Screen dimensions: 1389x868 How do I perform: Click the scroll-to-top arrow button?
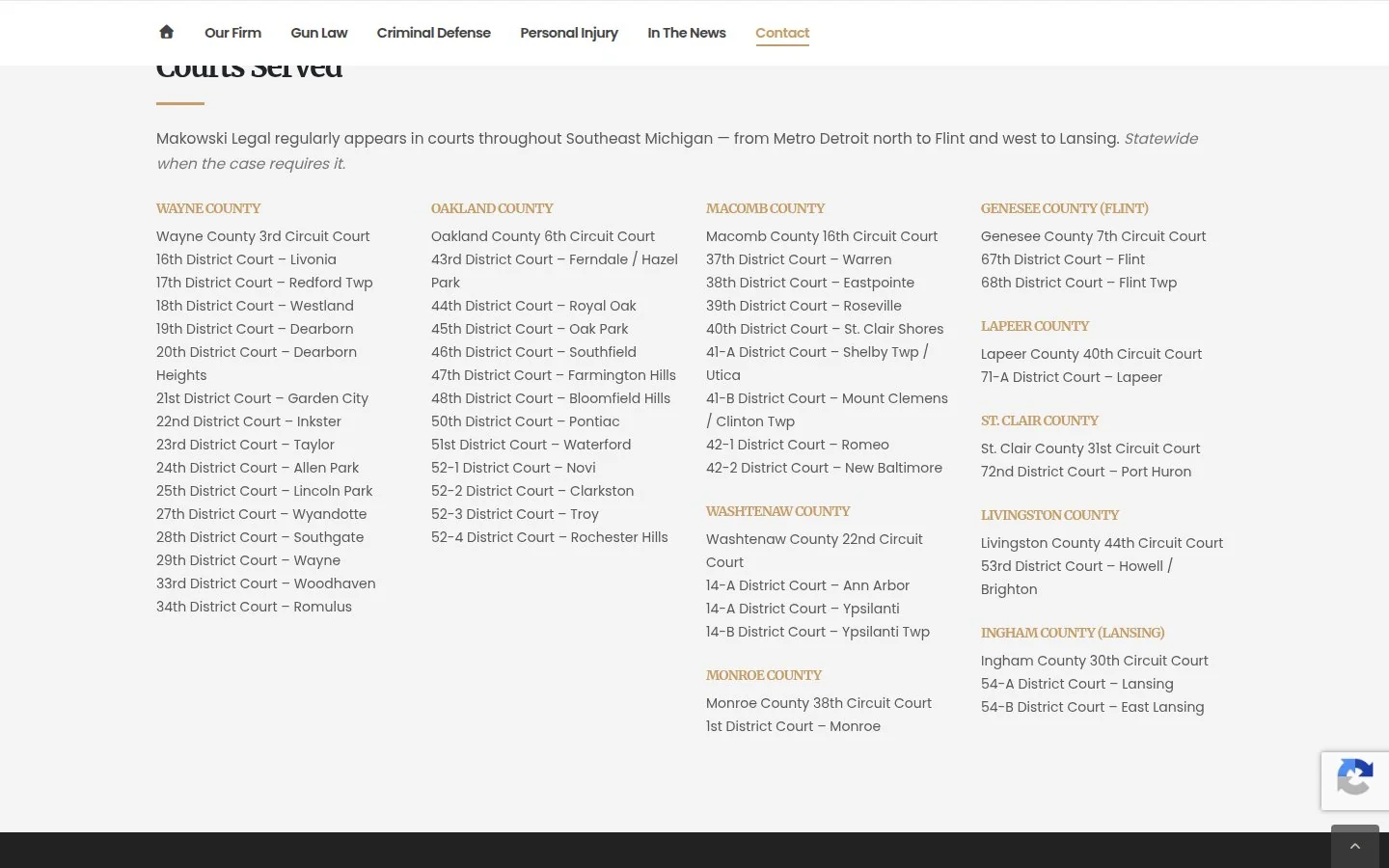pyautogui.click(x=1355, y=846)
